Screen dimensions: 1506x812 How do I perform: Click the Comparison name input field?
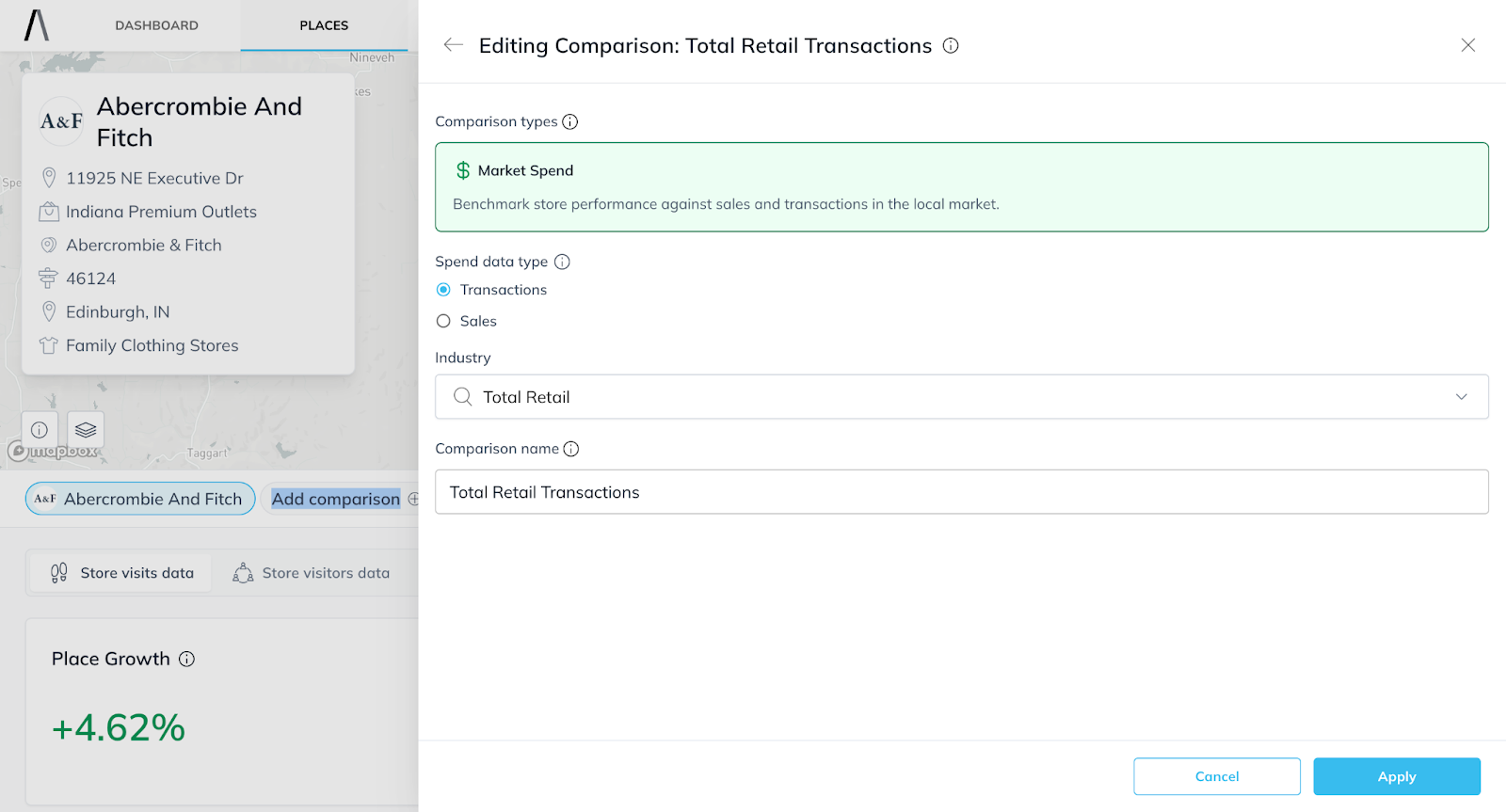point(961,492)
